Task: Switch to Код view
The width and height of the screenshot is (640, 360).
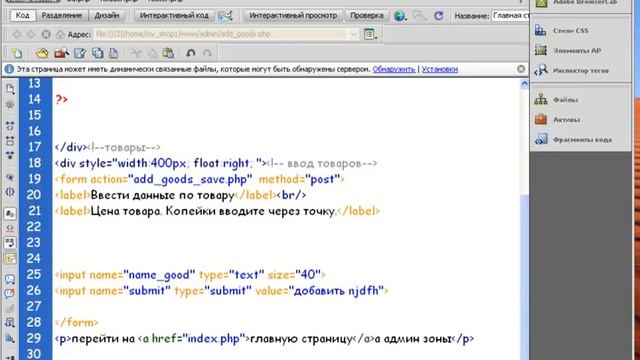Action: [x=22, y=16]
